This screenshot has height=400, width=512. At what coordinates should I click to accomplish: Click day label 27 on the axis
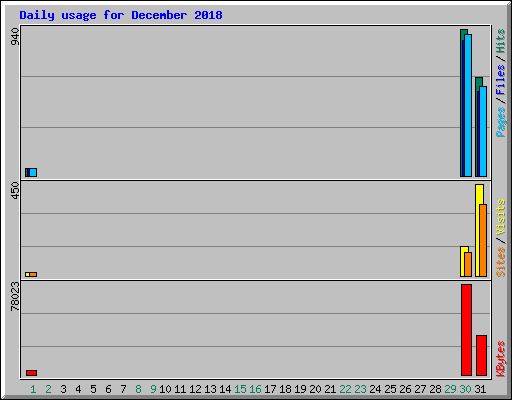420,389
